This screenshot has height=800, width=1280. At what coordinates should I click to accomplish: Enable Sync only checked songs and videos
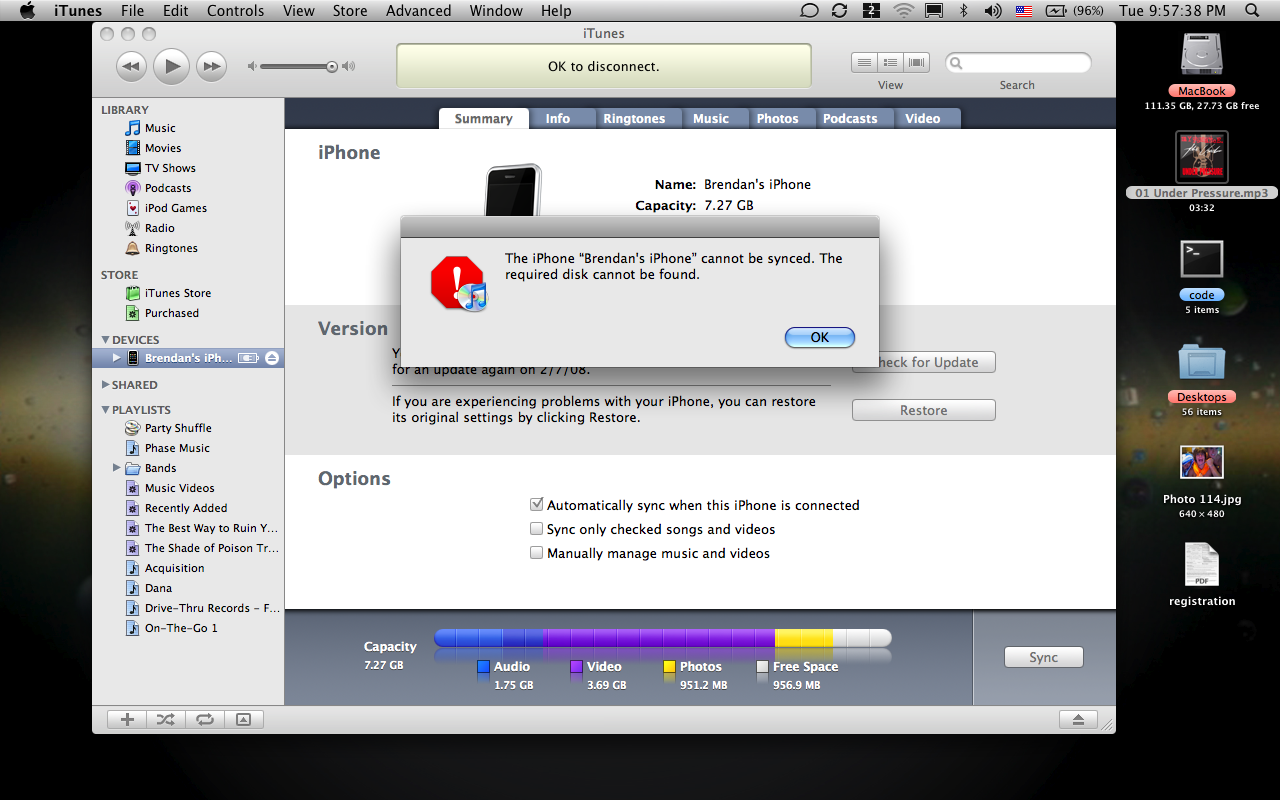(537, 529)
